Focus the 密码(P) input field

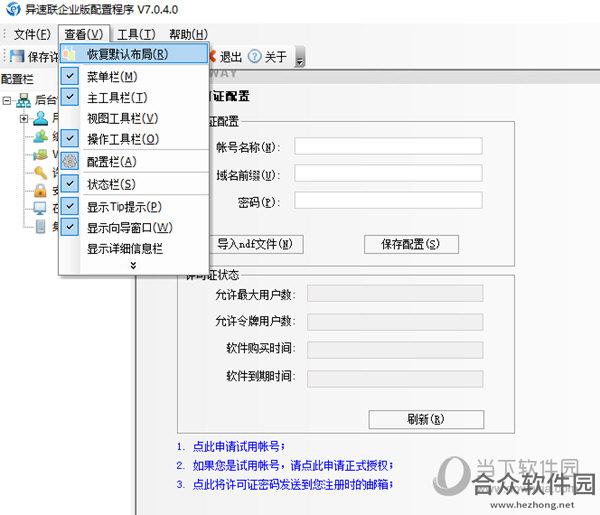(388, 200)
